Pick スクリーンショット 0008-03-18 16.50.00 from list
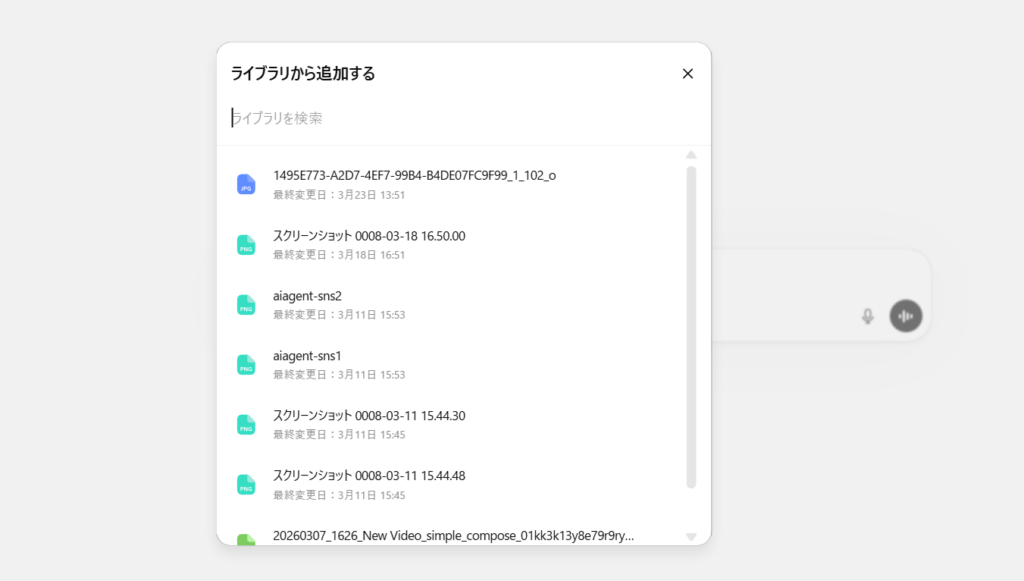 pos(369,236)
